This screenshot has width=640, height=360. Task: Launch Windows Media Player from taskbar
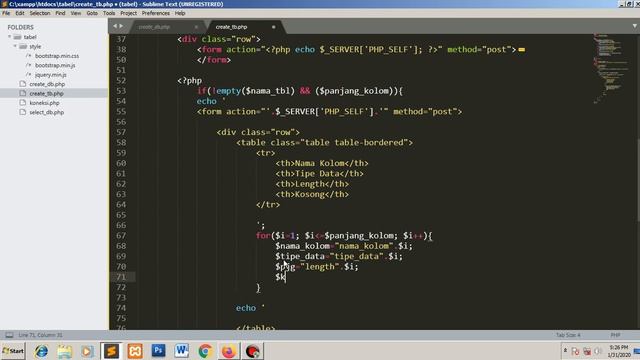click(87, 351)
